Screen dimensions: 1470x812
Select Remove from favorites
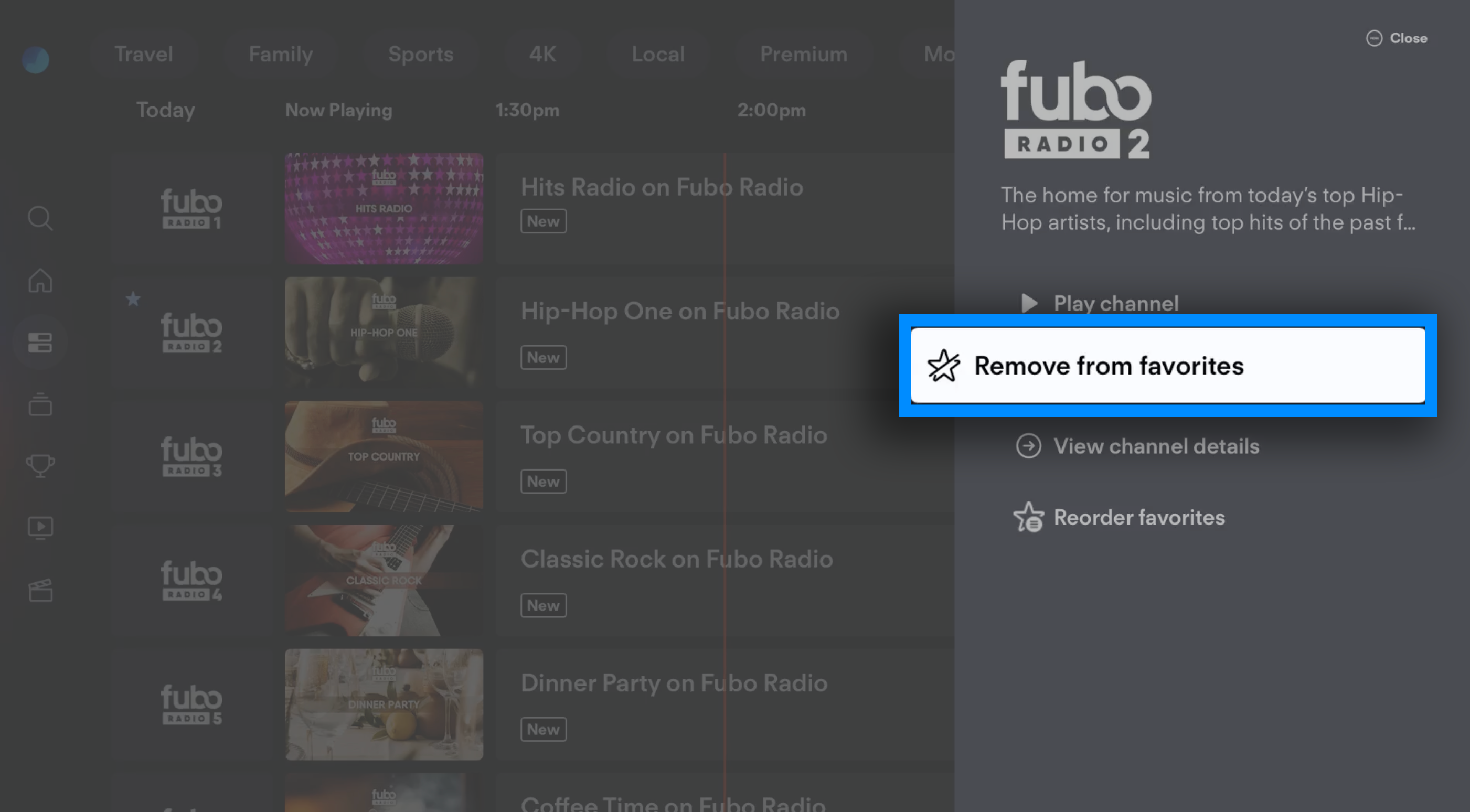point(1168,366)
